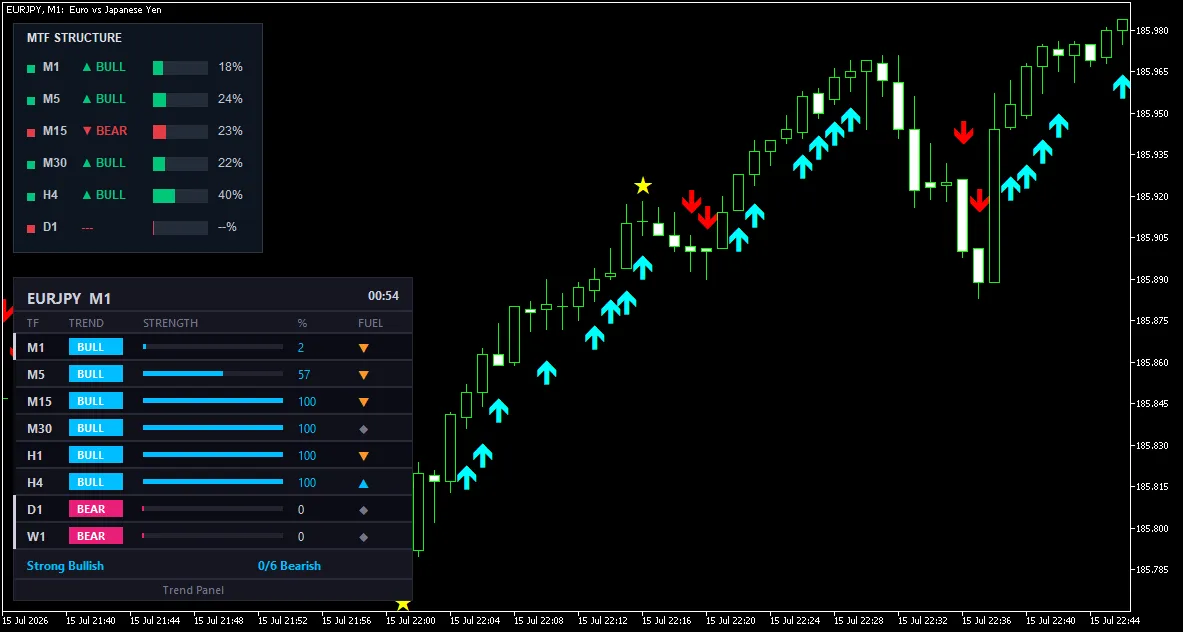Image resolution: width=1183 pixels, height=632 pixels.
Task: Click the green square beside H4 in MTF Structure
Action: [x=31, y=197]
